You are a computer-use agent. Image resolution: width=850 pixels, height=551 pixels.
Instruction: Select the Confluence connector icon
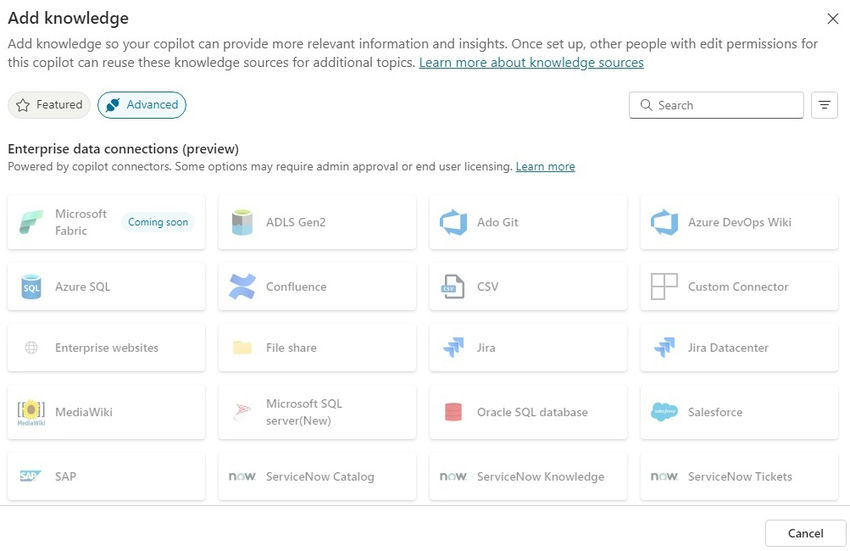click(x=242, y=287)
